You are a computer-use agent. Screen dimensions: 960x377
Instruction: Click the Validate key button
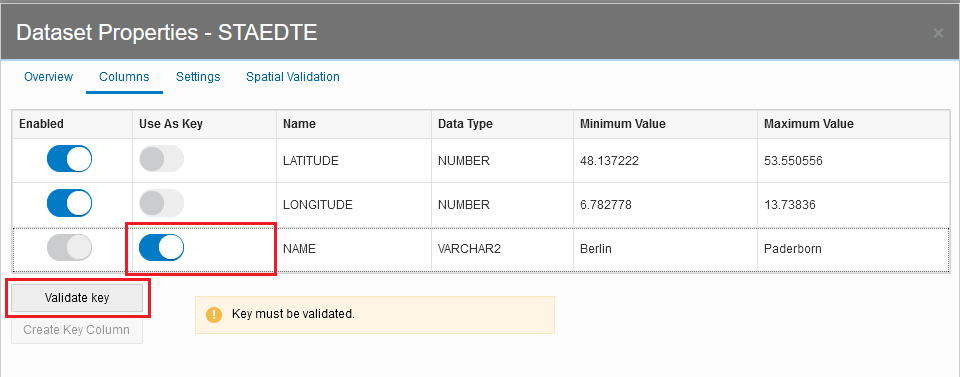coord(77,298)
